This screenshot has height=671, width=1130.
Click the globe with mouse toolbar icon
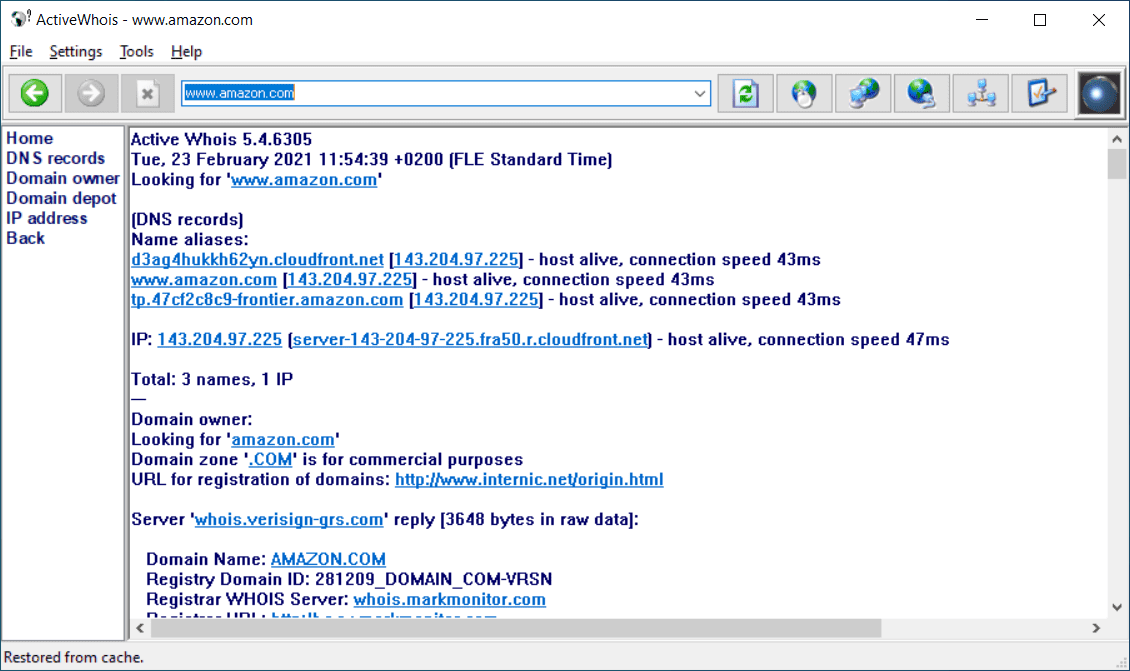point(804,93)
